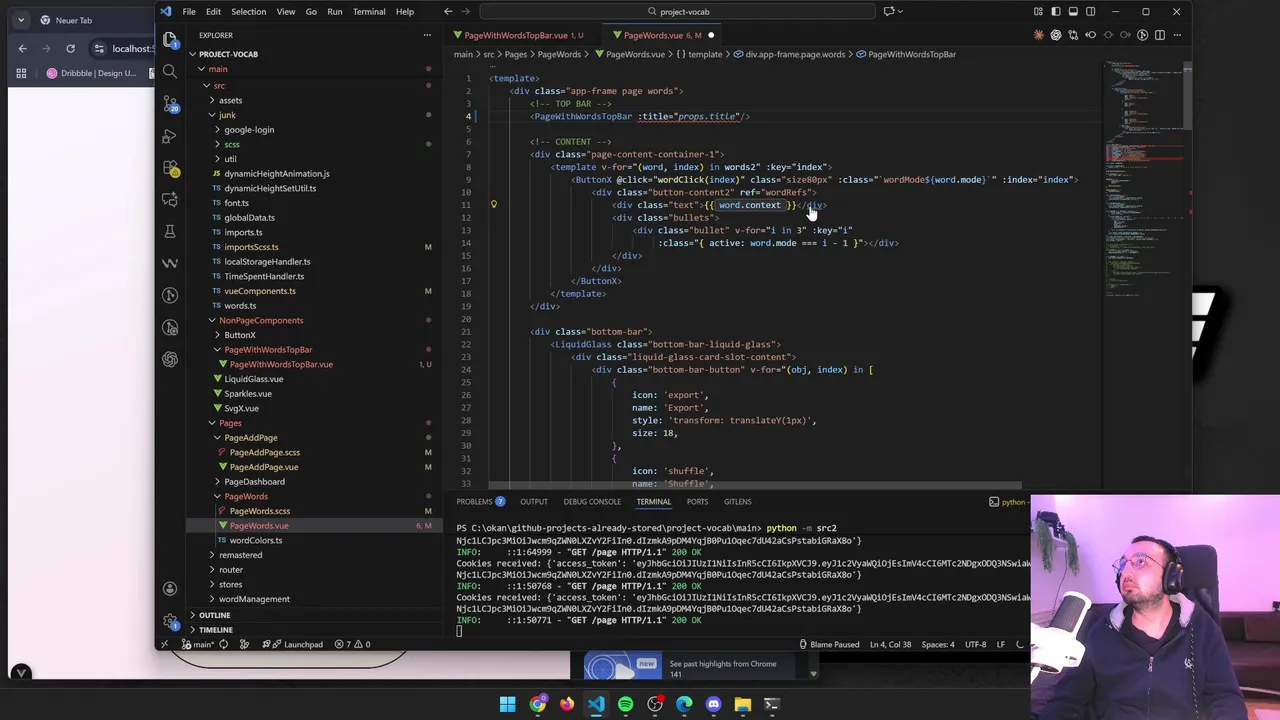
Task: Click UTF-8 encoding in status bar
Action: coord(976,644)
